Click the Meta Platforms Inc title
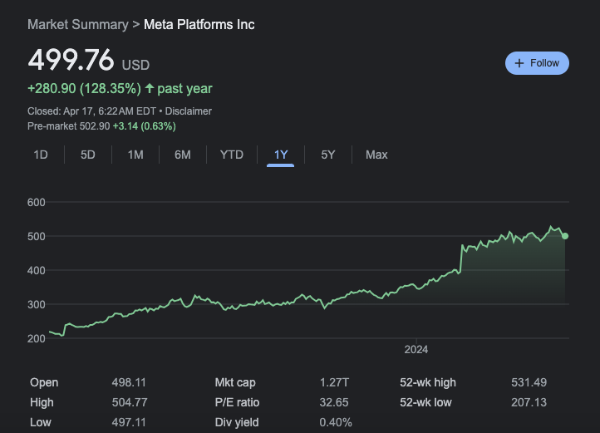600x433 pixels. click(199, 24)
